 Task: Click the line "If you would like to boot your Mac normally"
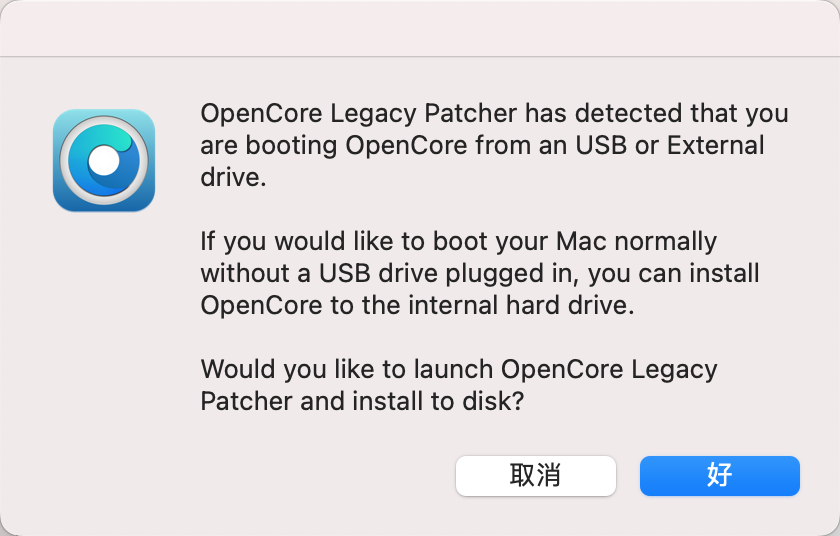coord(458,241)
